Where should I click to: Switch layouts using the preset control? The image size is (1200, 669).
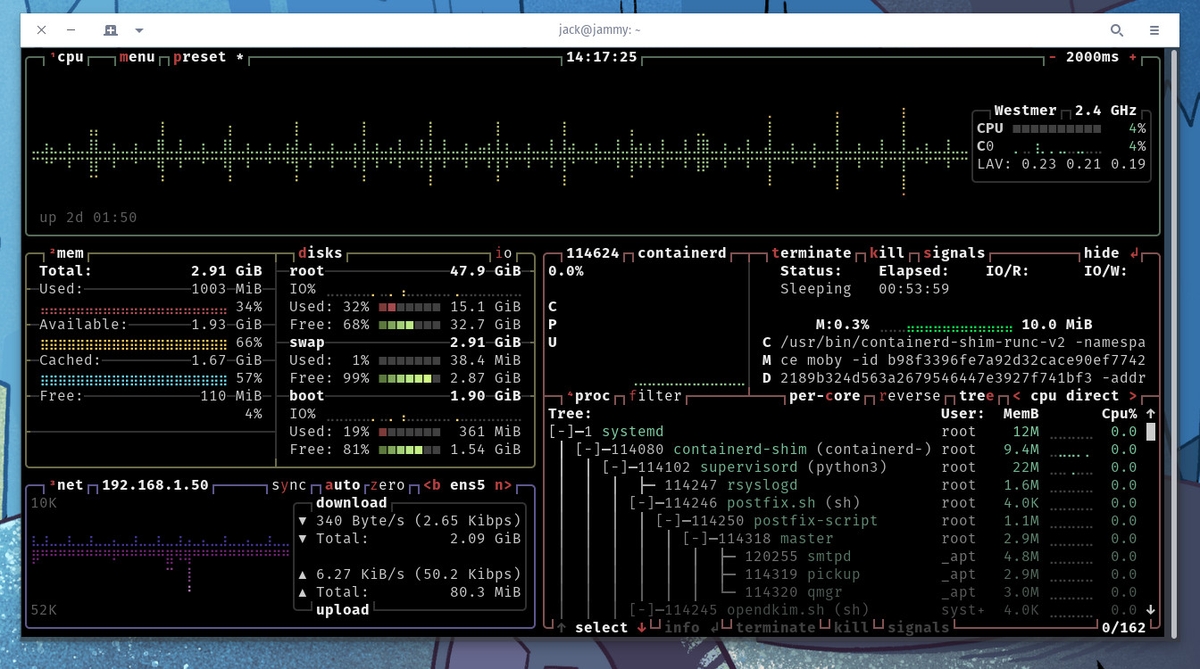200,57
